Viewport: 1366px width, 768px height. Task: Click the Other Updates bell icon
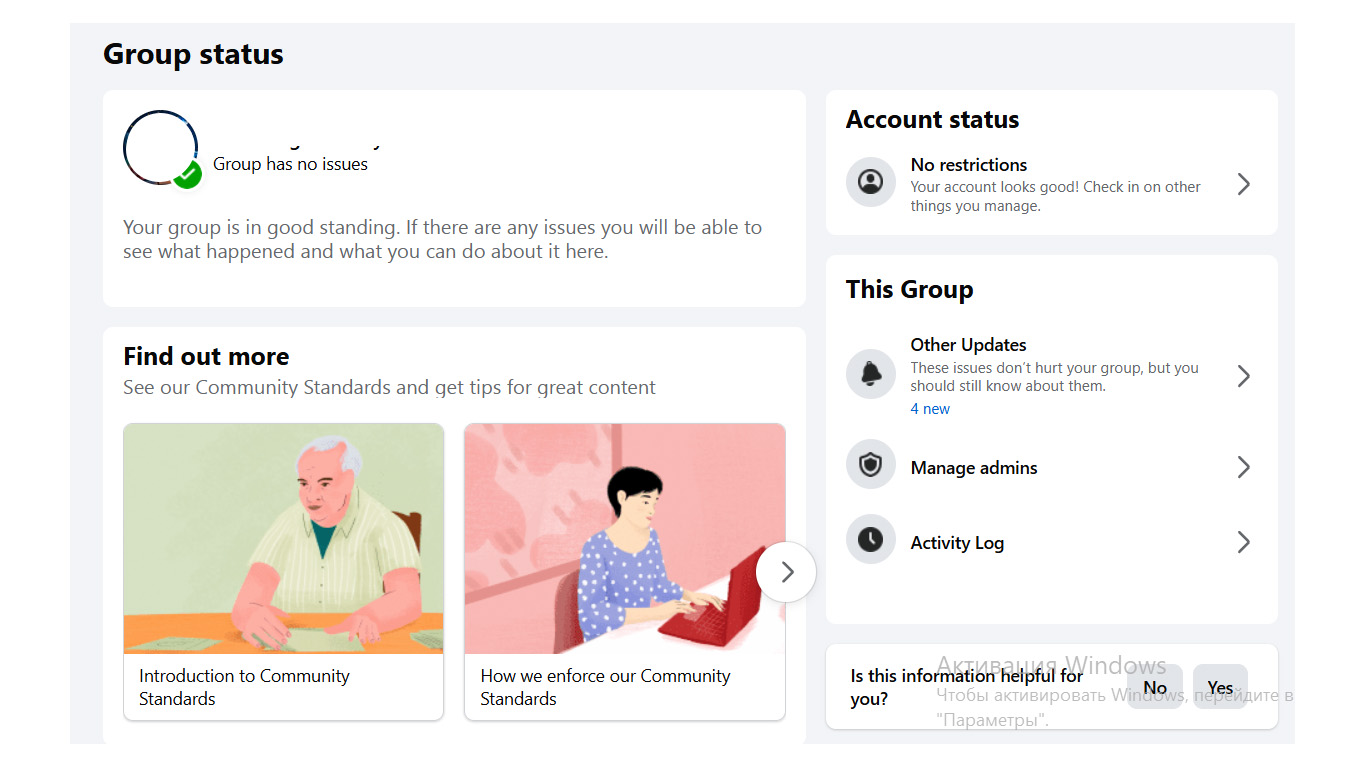871,374
